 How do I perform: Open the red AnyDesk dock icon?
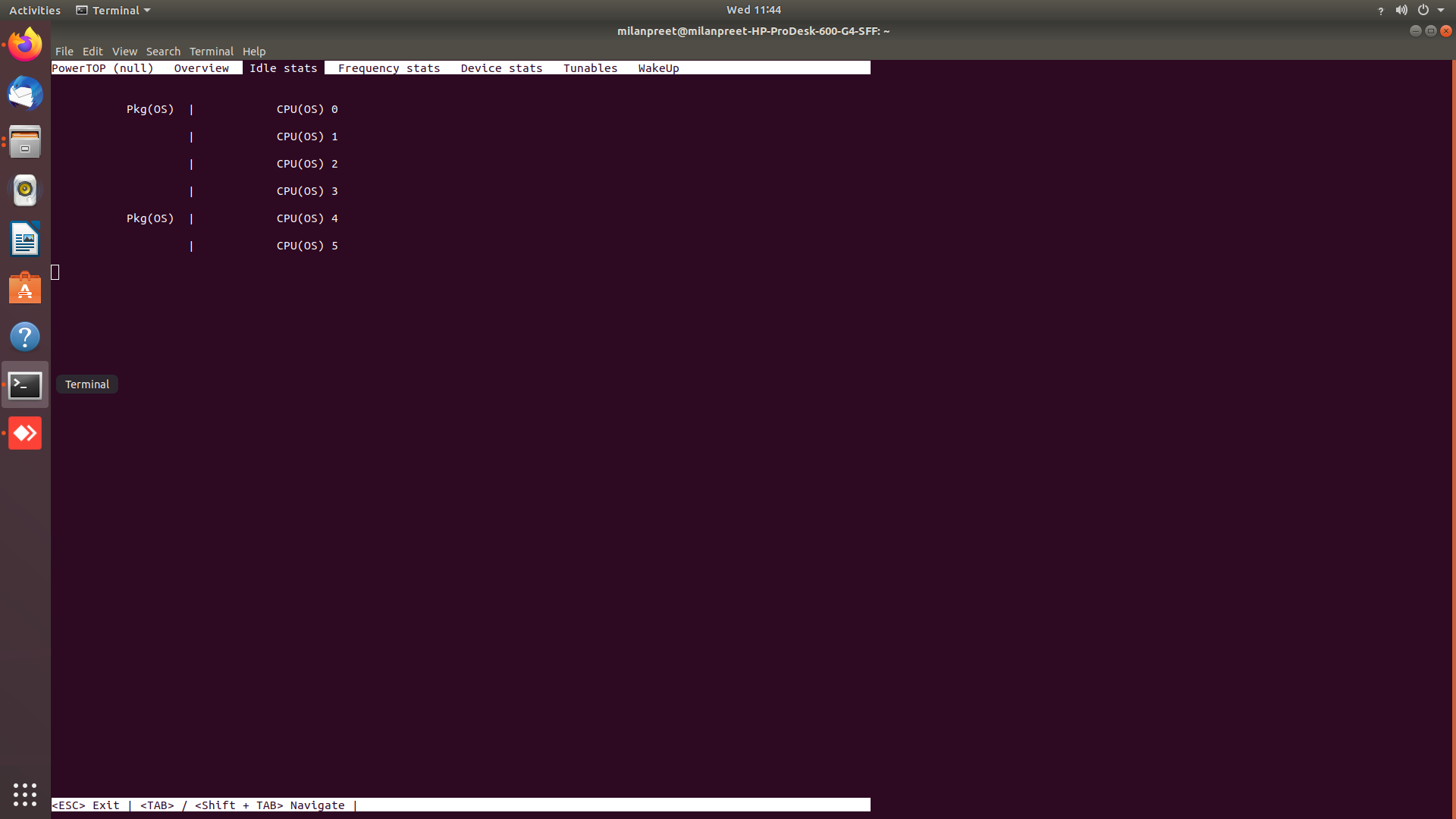tap(25, 433)
